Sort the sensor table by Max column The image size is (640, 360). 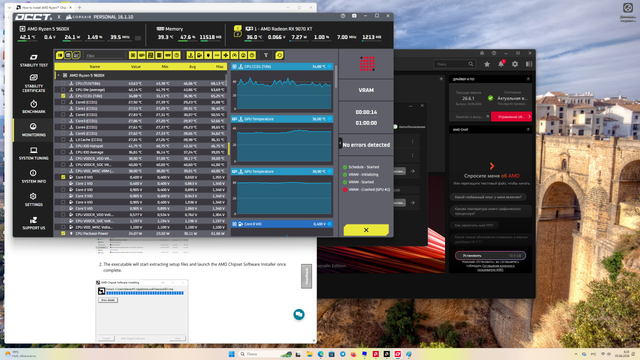pyautogui.click(x=220, y=67)
